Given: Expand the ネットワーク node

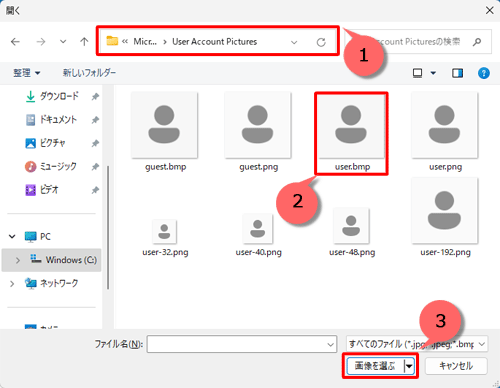Looking at the screenshot, I should 12,284.
